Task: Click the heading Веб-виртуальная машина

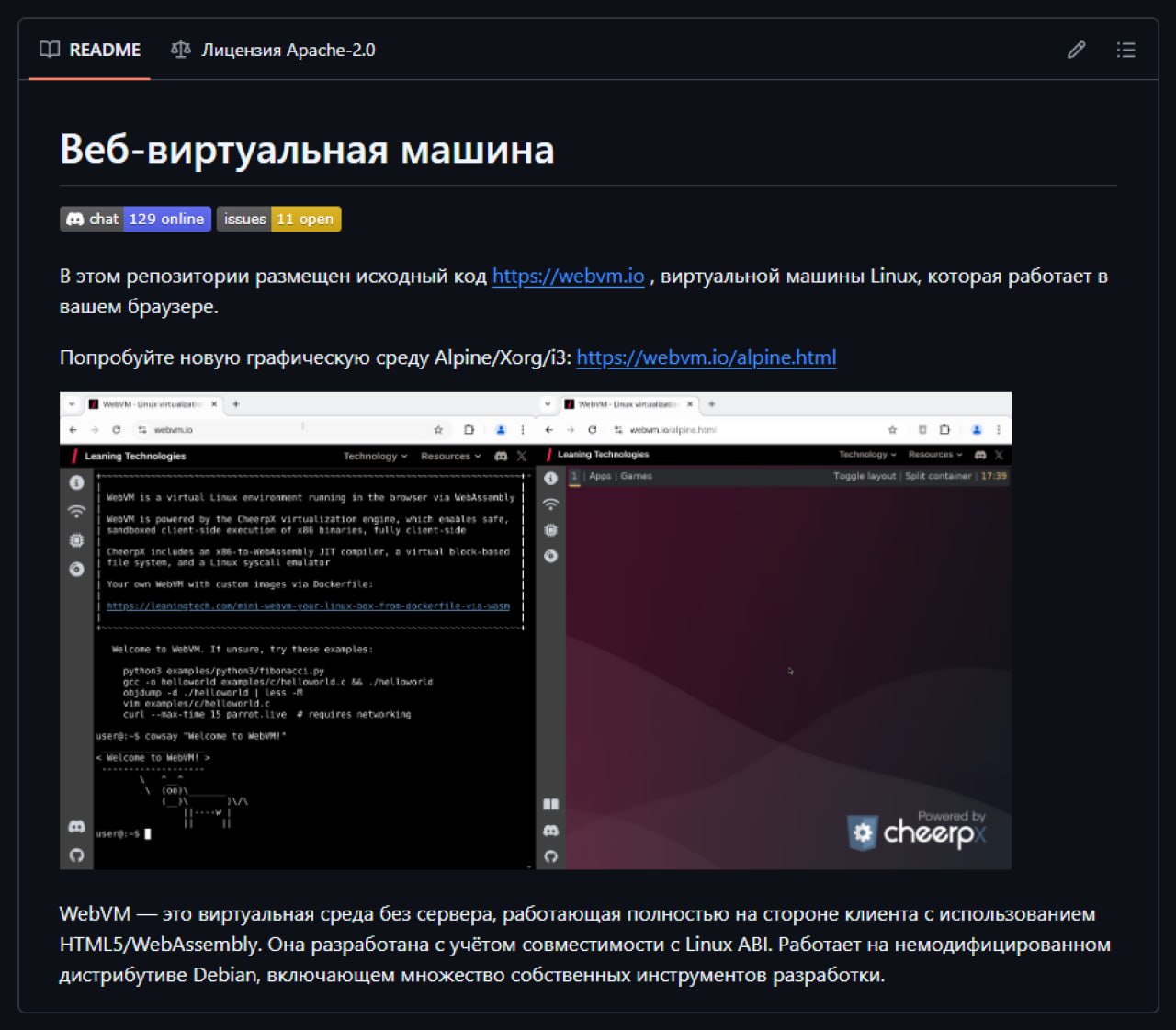Action: 307,149
